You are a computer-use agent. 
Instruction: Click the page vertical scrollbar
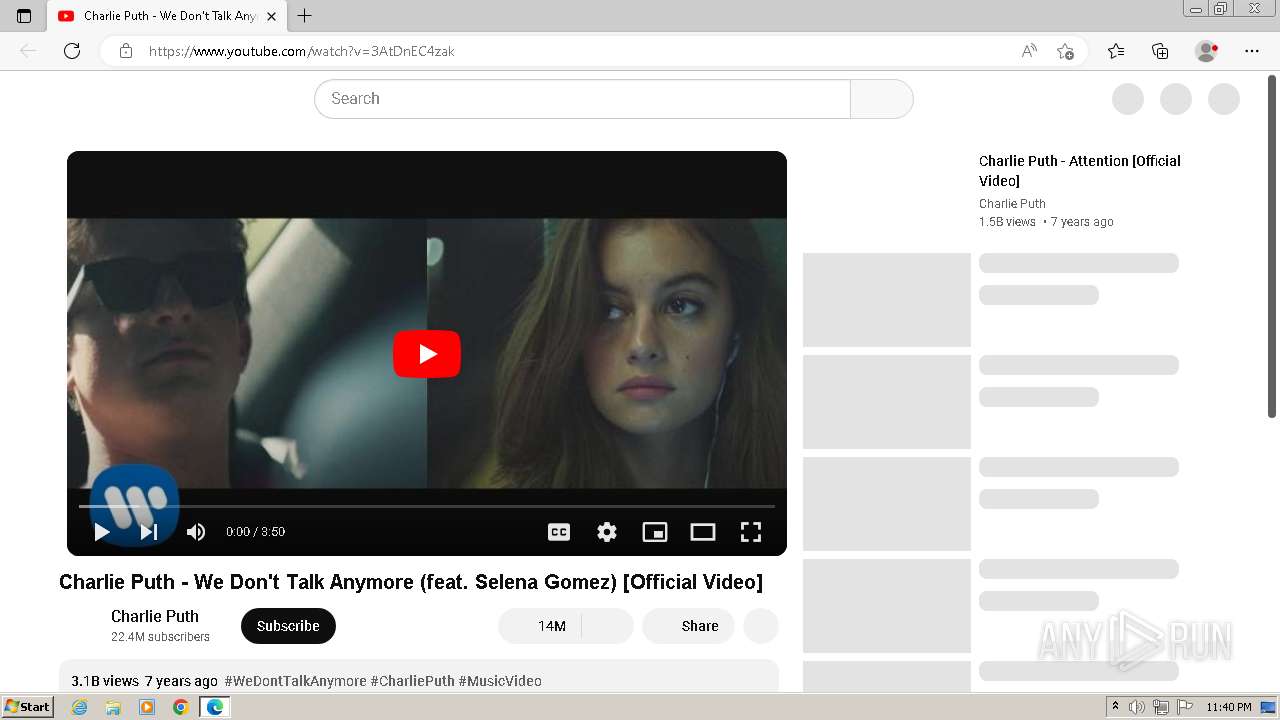point(1272,246)
